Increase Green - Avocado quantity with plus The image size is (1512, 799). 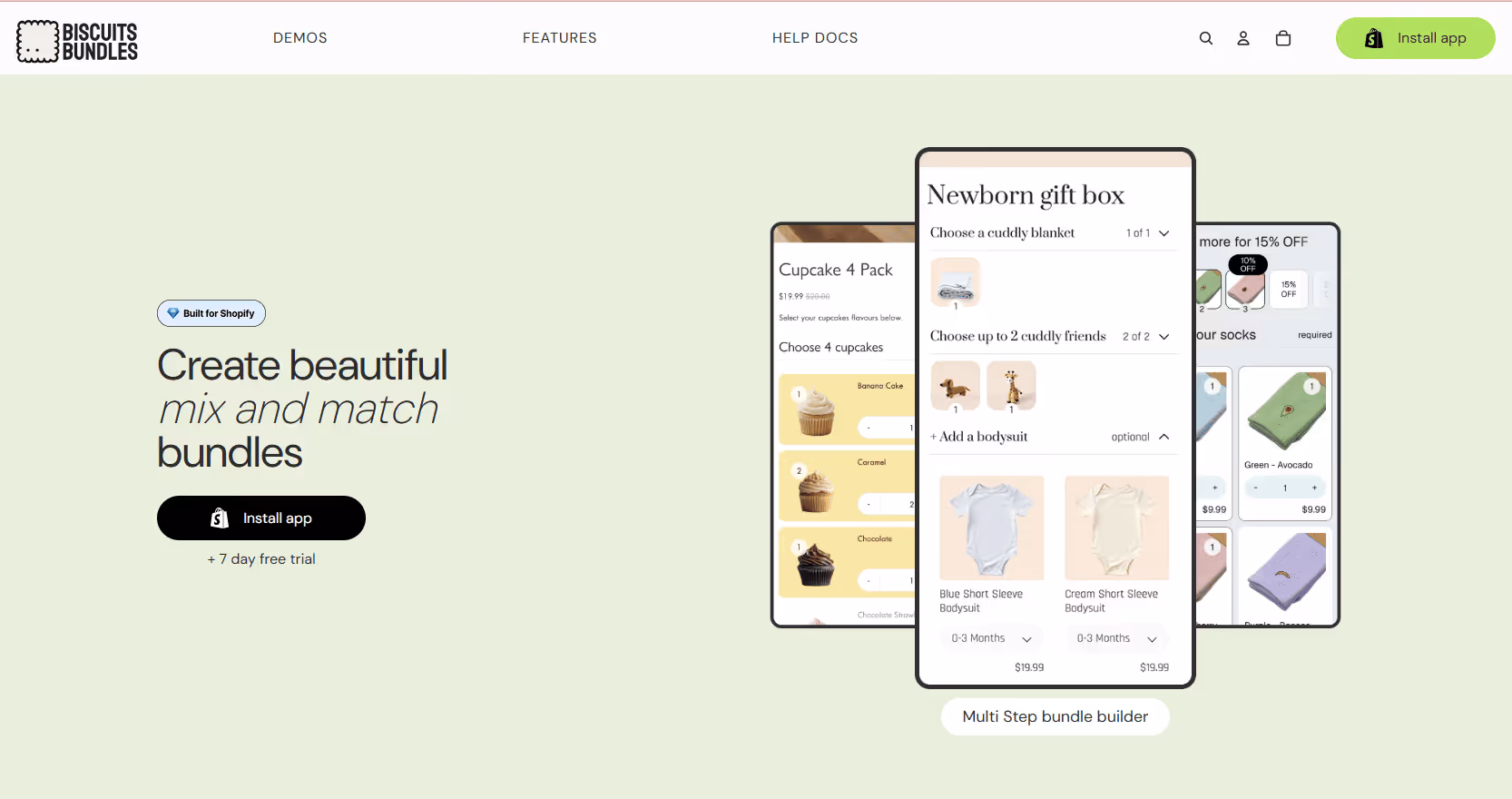1314,488
